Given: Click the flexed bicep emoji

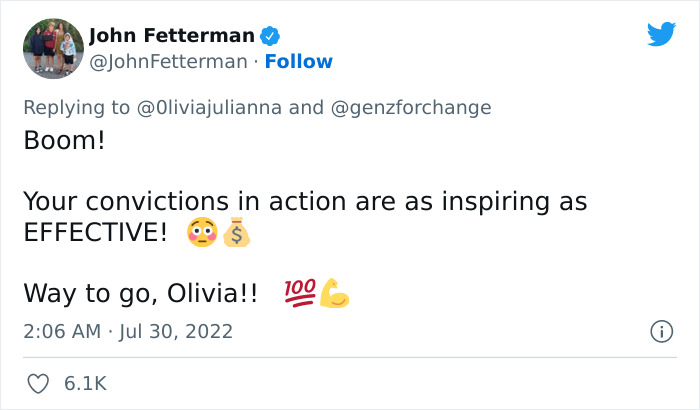Looking at the screenshot, I should 335,293.
